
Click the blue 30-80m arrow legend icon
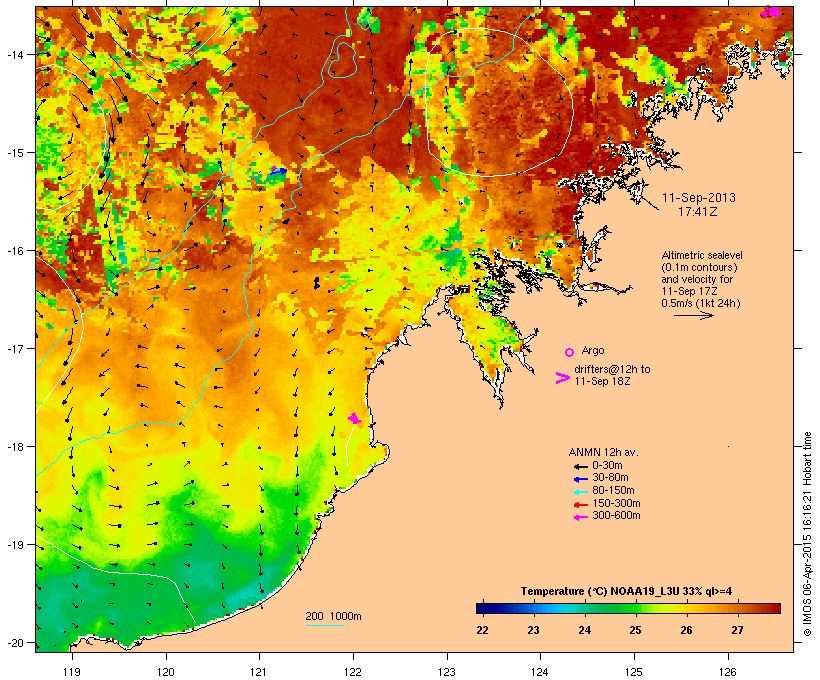pyautogui.click(x=581, y=479)
